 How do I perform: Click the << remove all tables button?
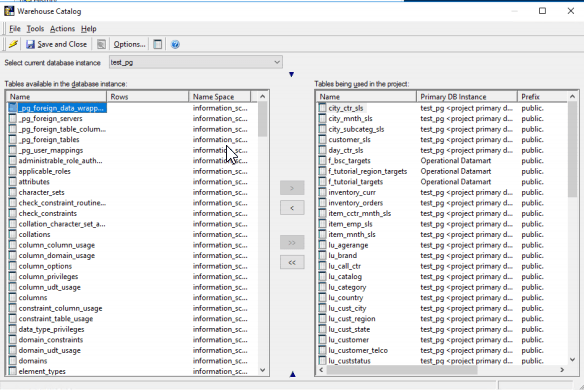tap(292, 262)
